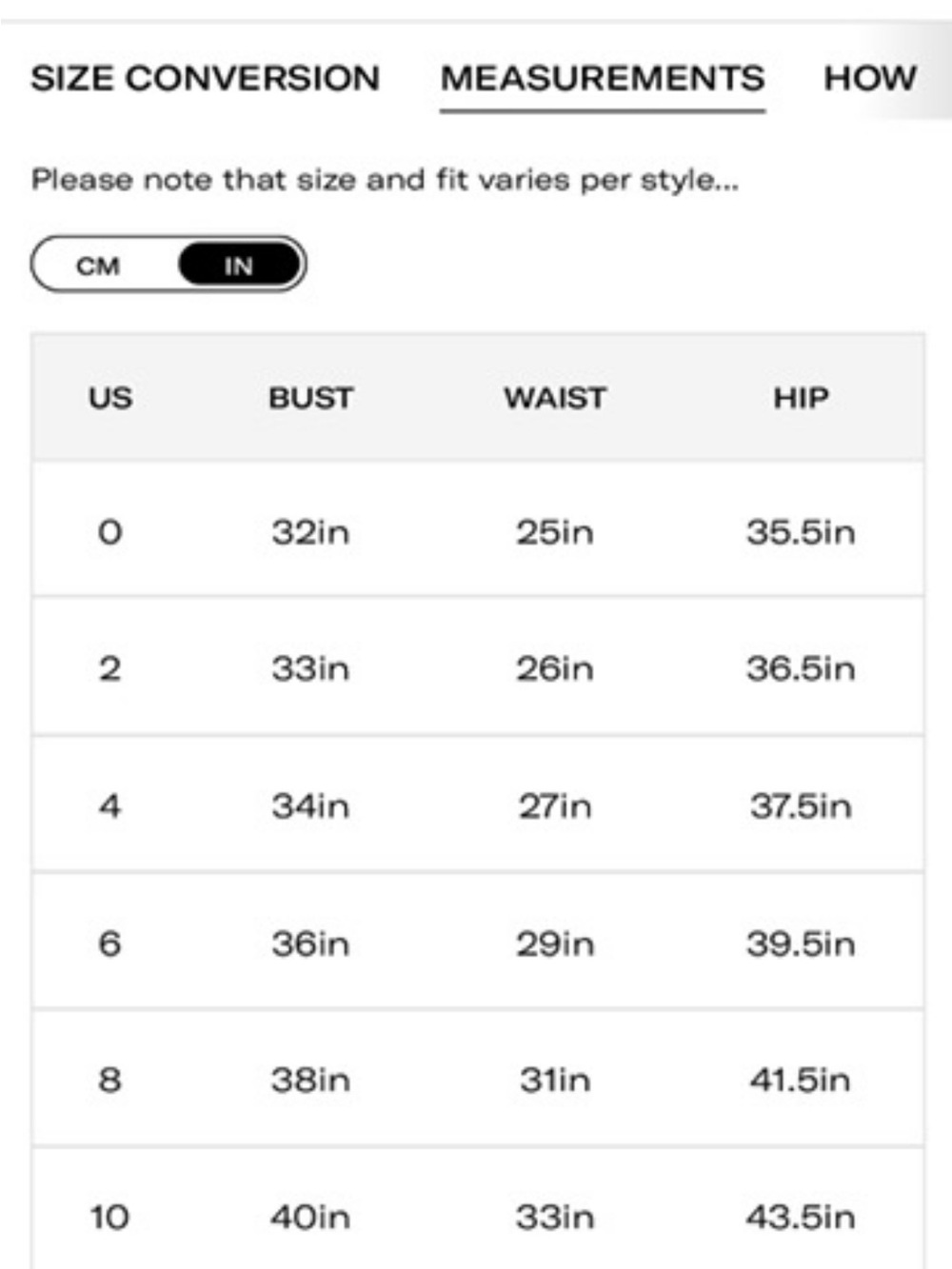Screen dimensions: 952x1269
Task: Click the 35.5in hip measurement cell
Action: click(x=801, y=531)
